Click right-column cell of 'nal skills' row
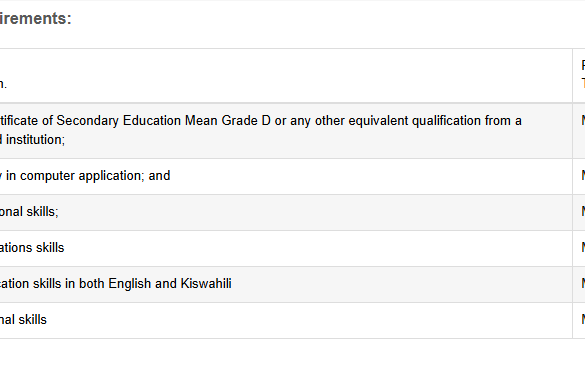 [x=579, y=320]
